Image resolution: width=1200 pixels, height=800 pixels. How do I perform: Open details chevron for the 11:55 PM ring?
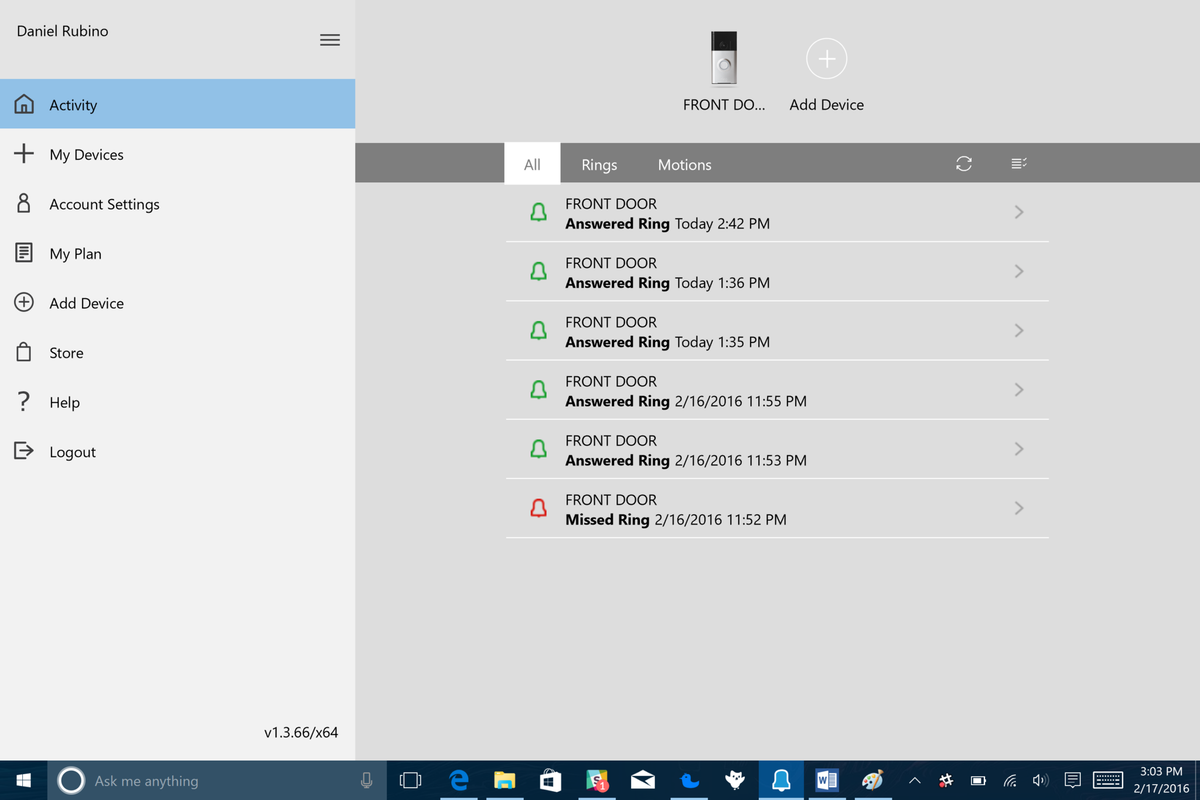tap(1018, 390)
